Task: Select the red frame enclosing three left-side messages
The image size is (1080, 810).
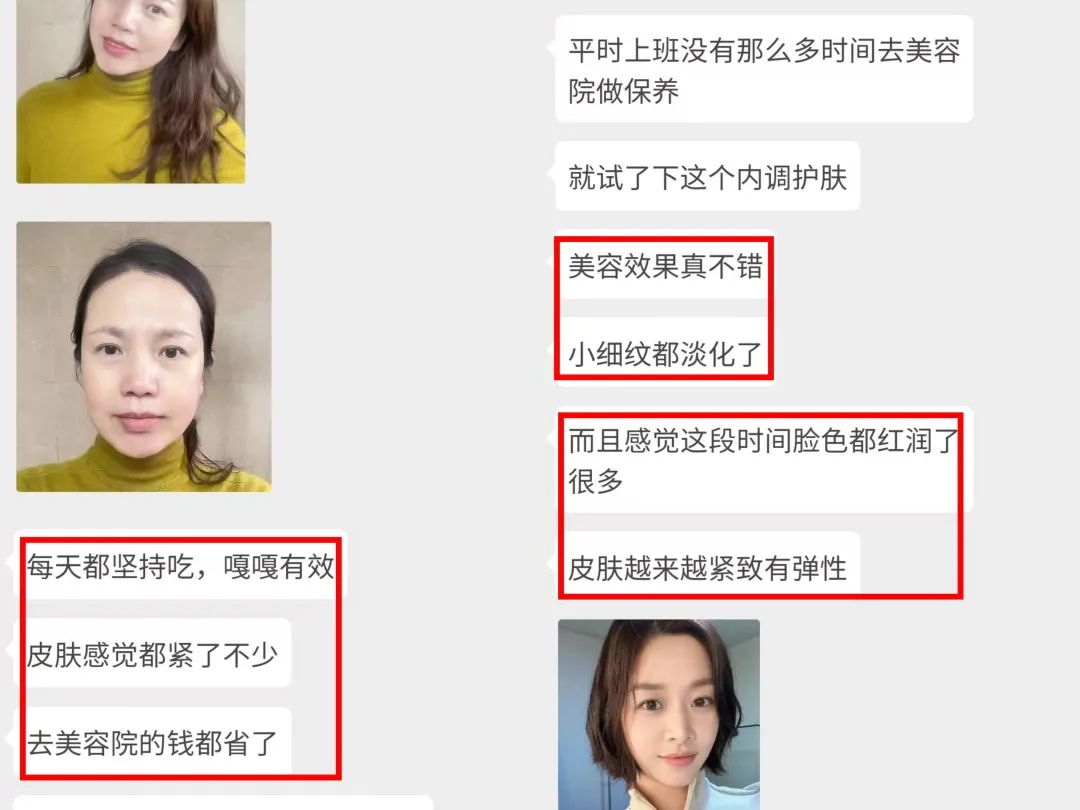Action: tap(180, 658)
